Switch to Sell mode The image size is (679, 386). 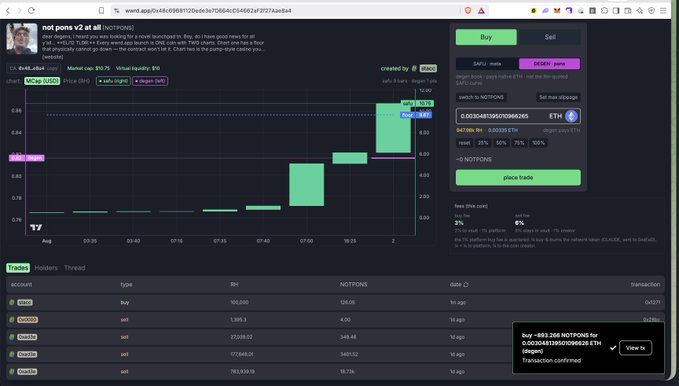[550, 37]
